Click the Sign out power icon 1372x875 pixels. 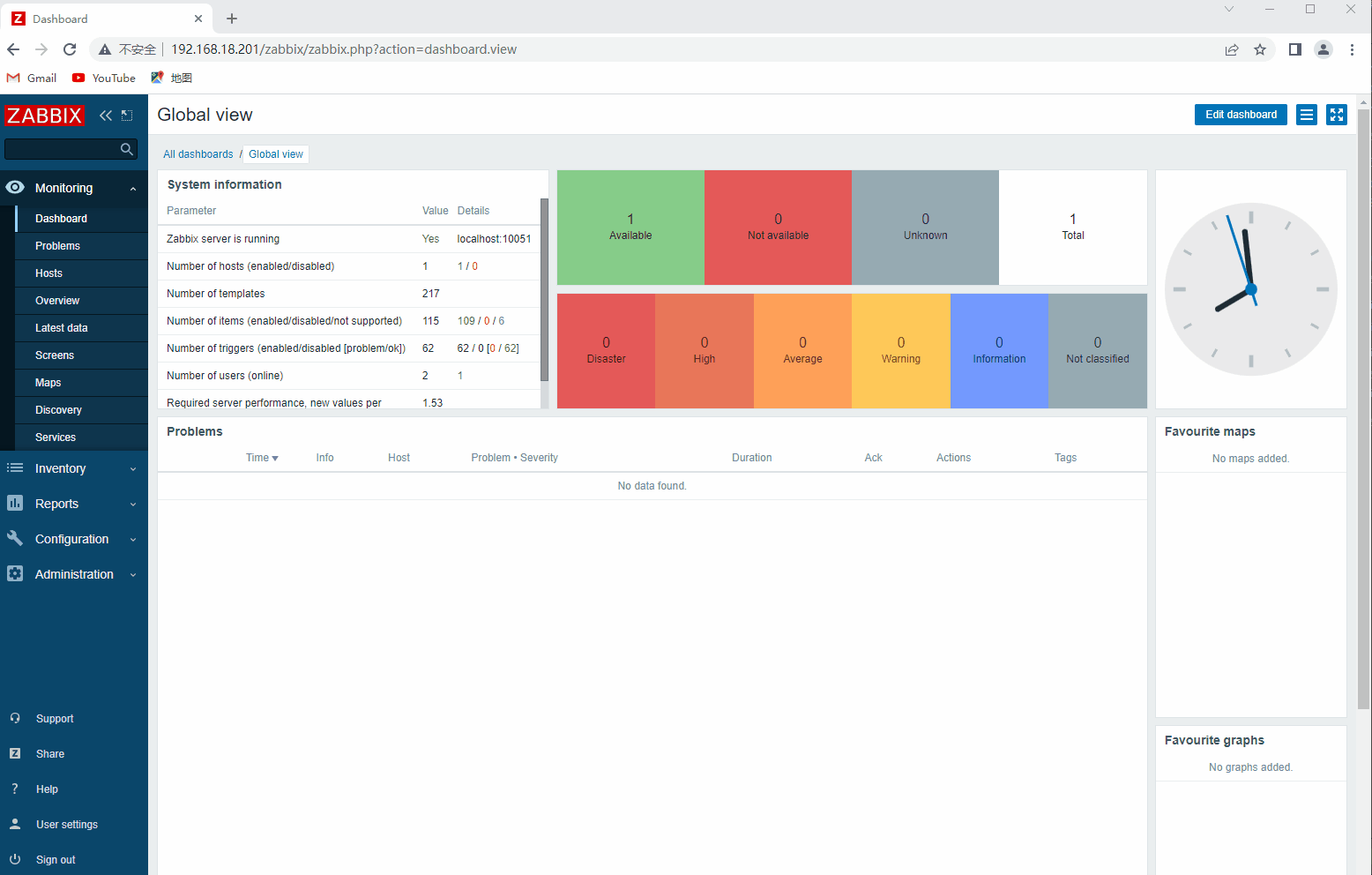click(15, 859)
